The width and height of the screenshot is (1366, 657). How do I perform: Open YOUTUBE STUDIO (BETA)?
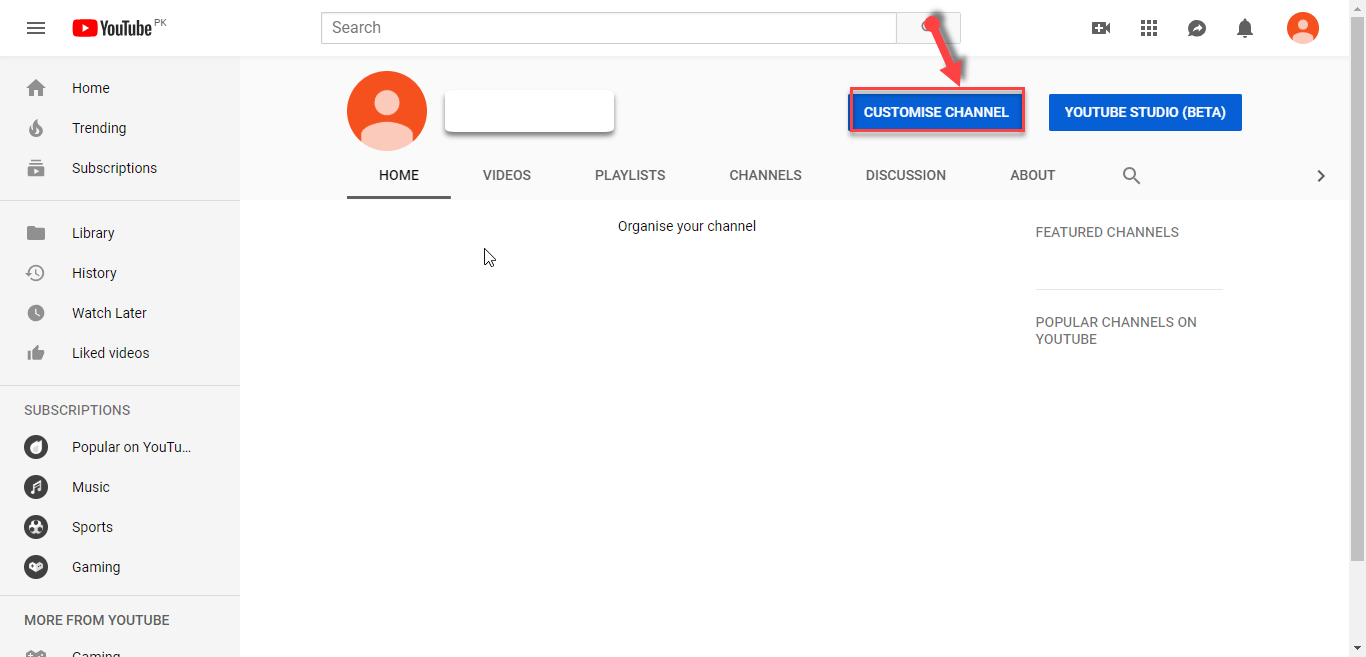tap(1144, 112)
